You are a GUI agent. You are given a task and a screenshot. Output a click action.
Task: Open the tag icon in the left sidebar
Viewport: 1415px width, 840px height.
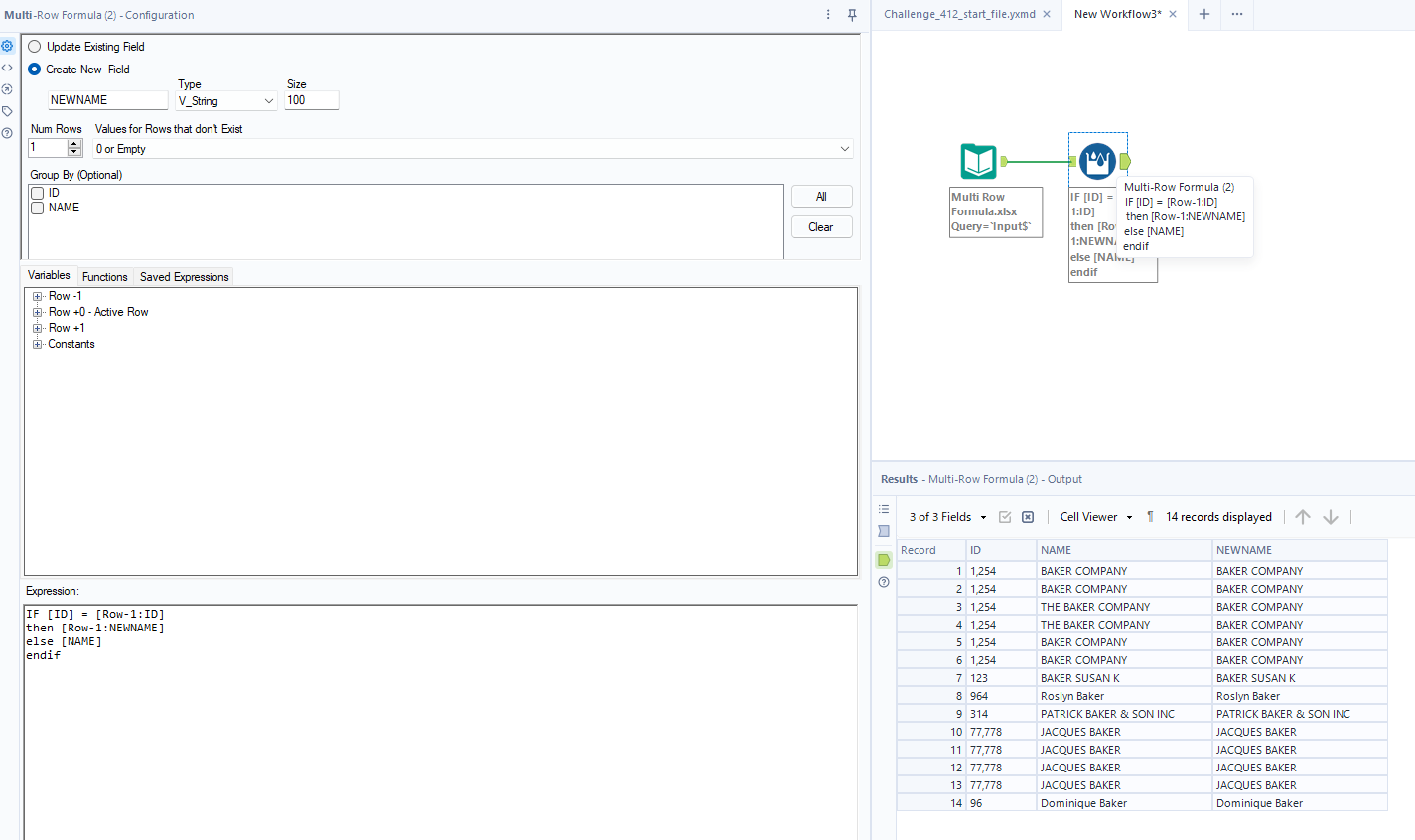7,110
